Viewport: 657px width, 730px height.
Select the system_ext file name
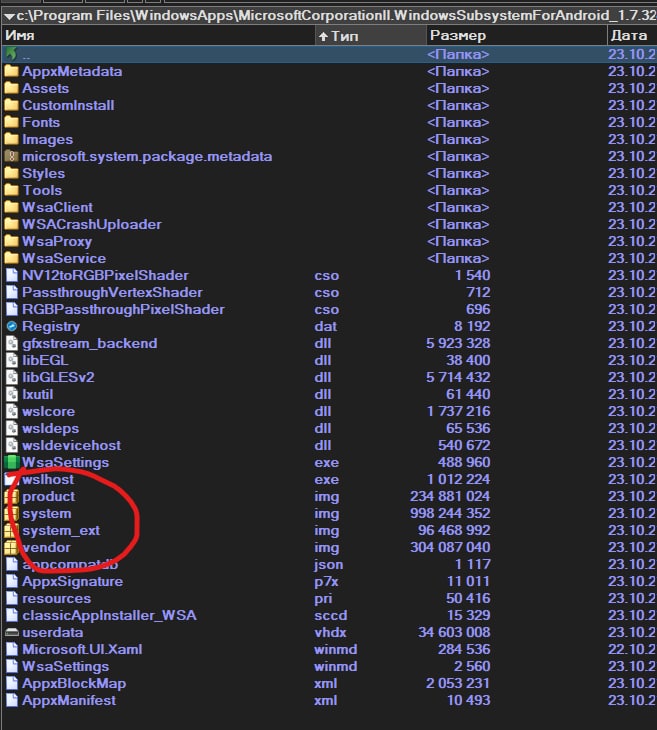tap(61, 530)
